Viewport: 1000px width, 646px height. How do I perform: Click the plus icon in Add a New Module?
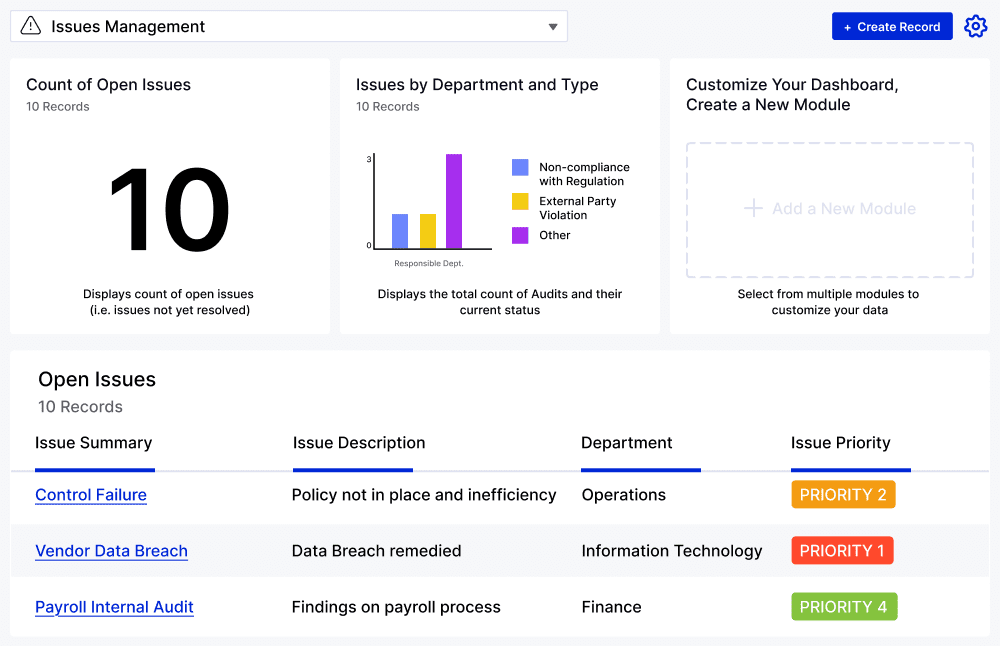753,209
